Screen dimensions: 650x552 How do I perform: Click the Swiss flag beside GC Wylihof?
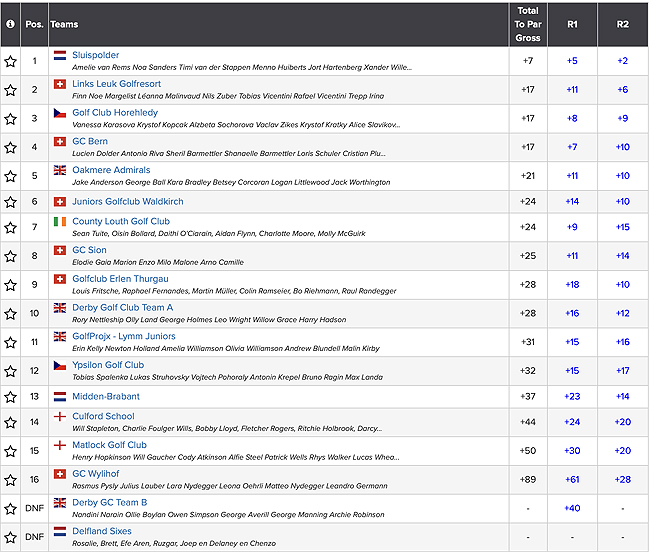(60, 474)
